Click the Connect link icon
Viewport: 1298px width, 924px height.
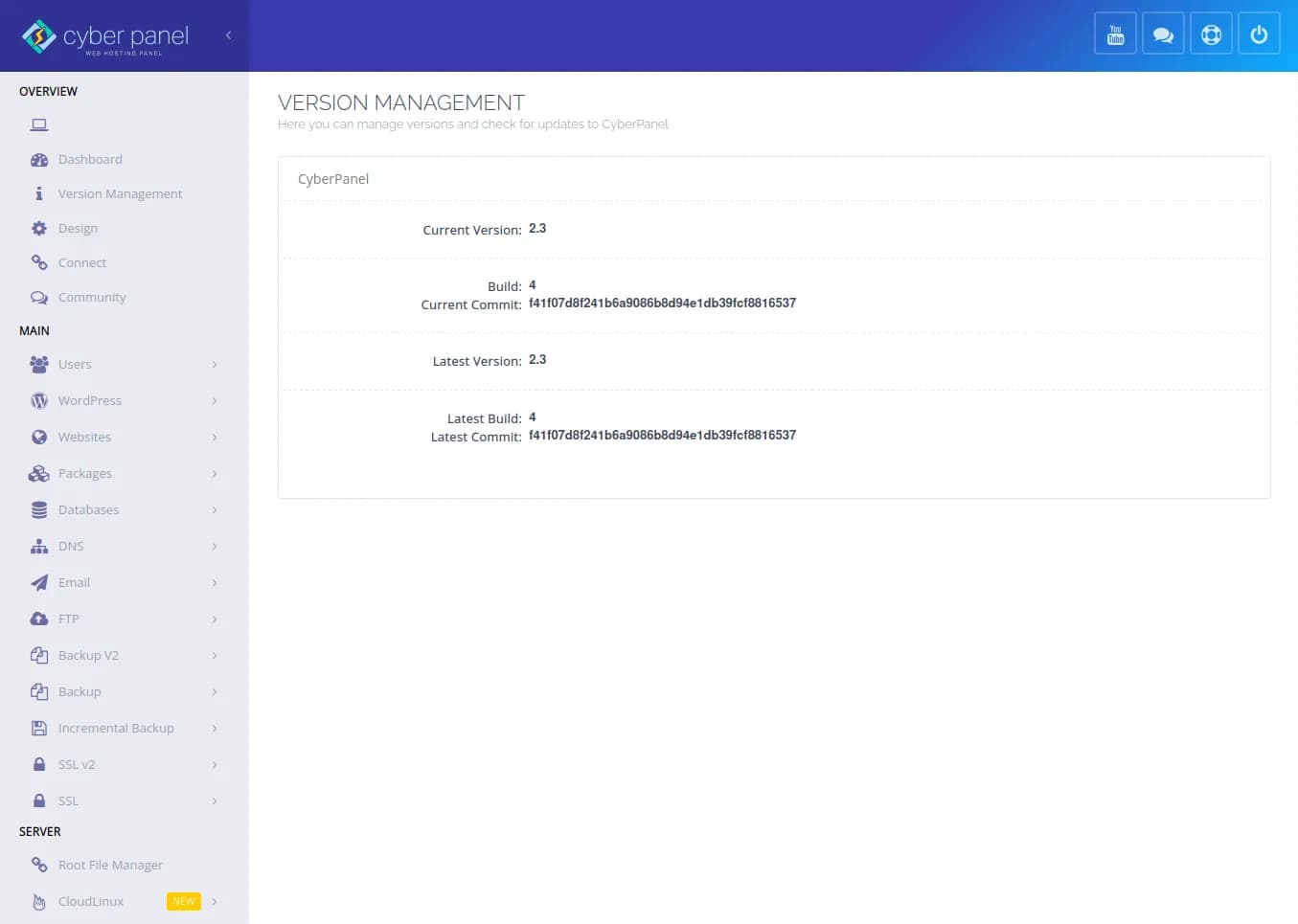point(39,262)
